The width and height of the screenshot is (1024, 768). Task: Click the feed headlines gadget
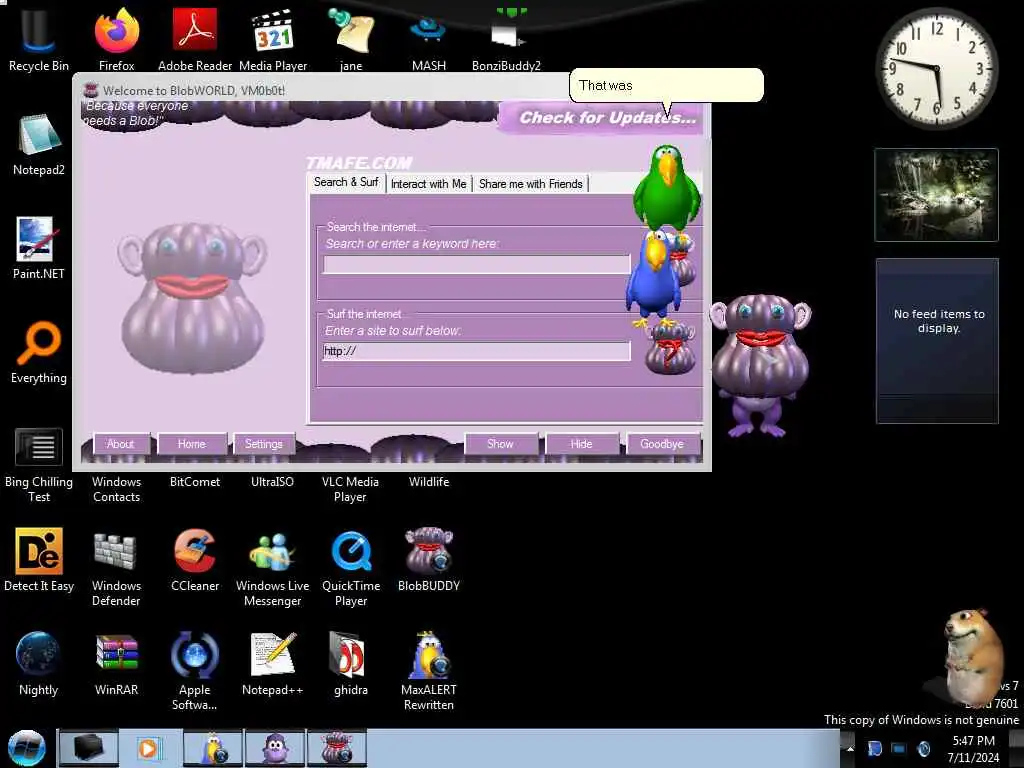[937, 341]
